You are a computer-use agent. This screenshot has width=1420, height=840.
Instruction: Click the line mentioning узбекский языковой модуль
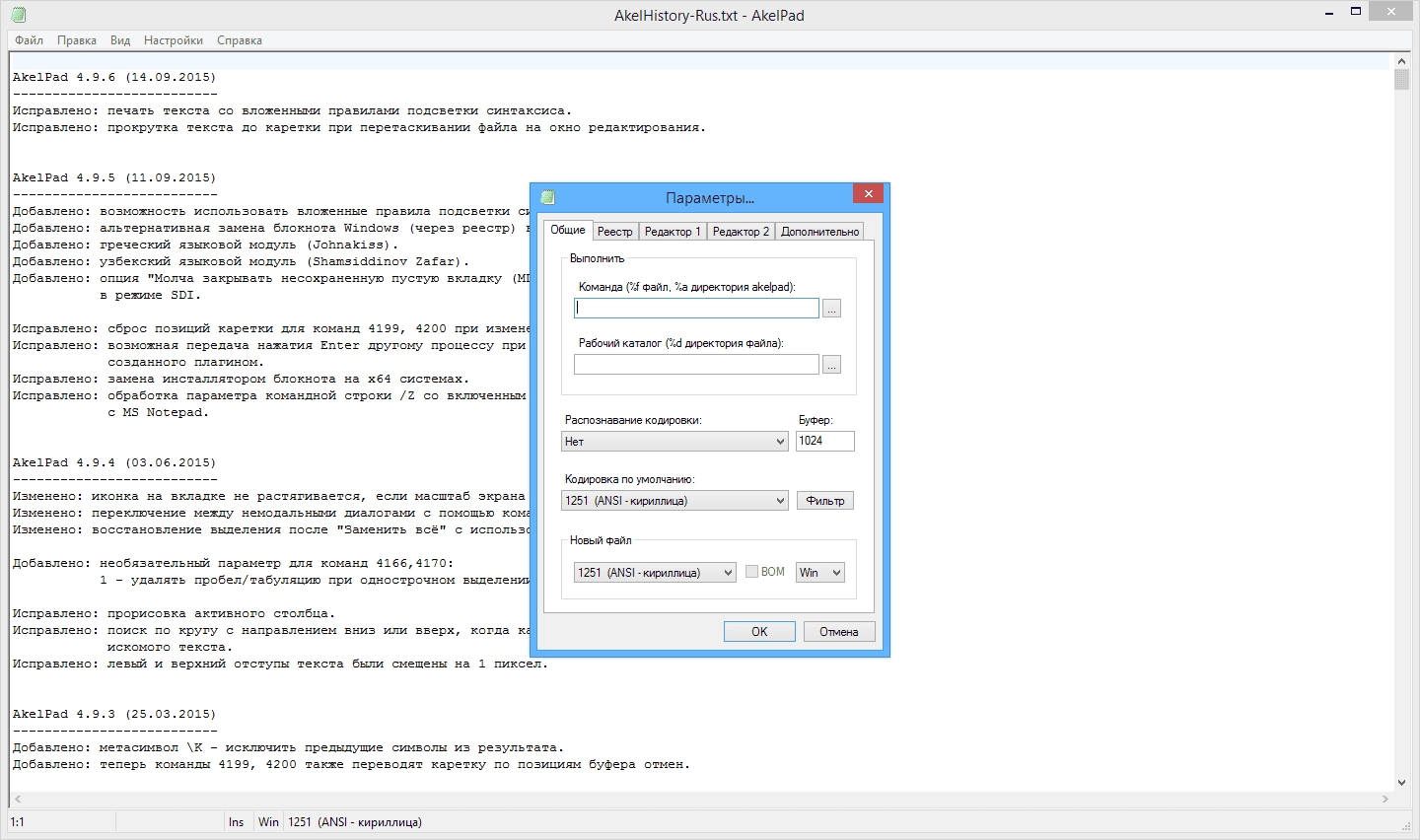coord(242,261)
